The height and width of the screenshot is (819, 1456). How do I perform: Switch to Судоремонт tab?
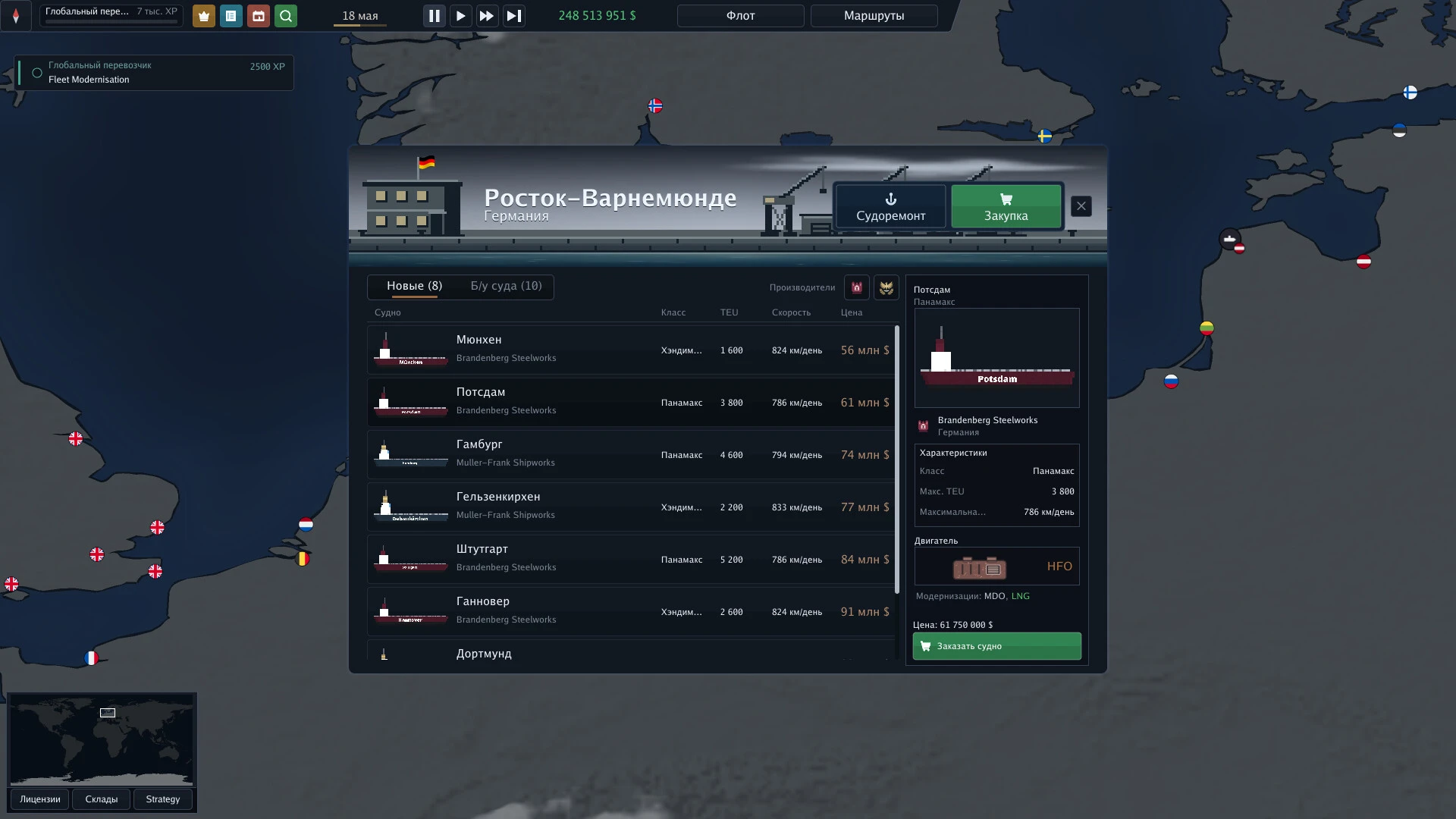891,206
